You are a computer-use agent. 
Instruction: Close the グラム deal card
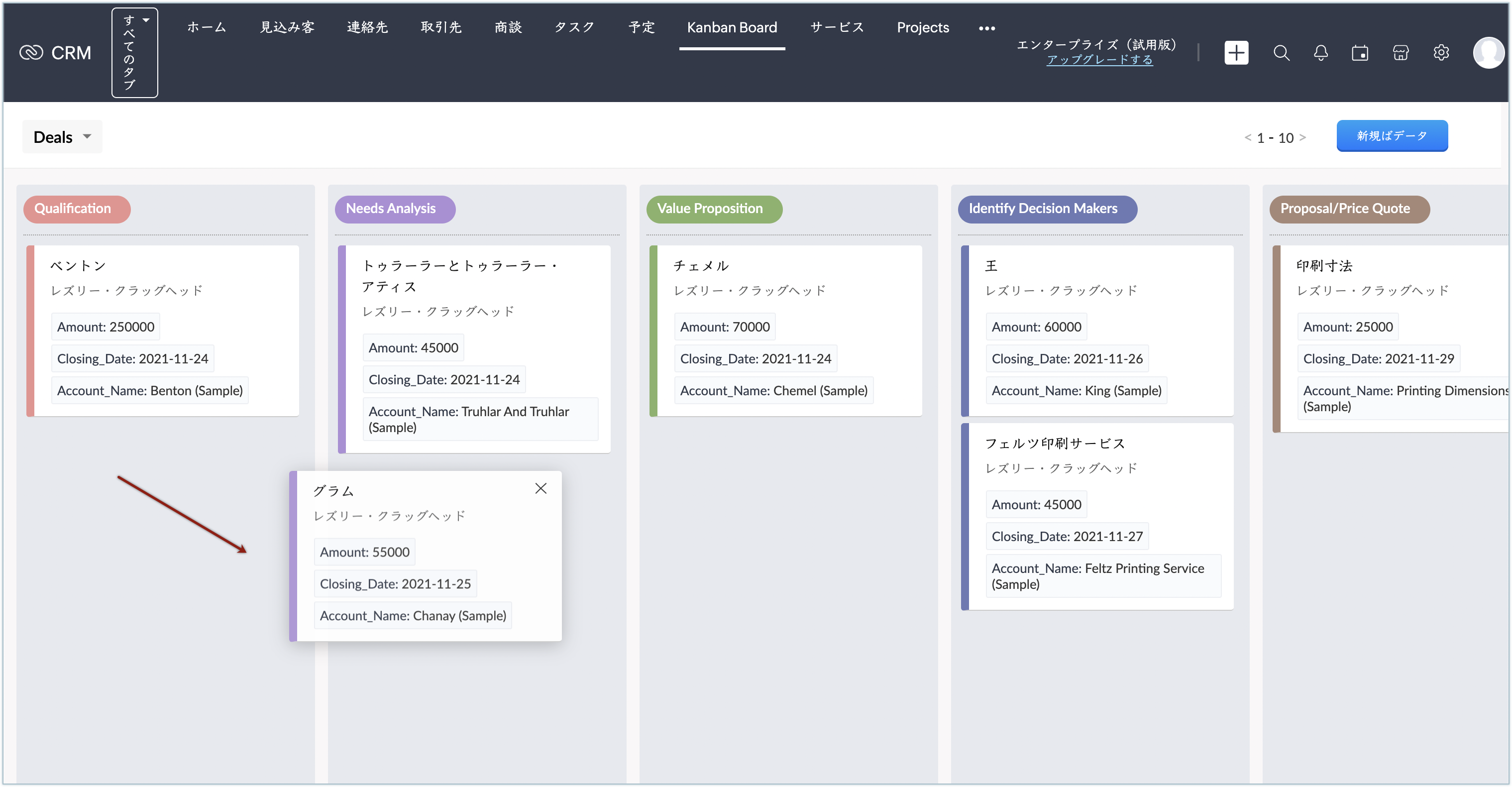click(540, 488)
